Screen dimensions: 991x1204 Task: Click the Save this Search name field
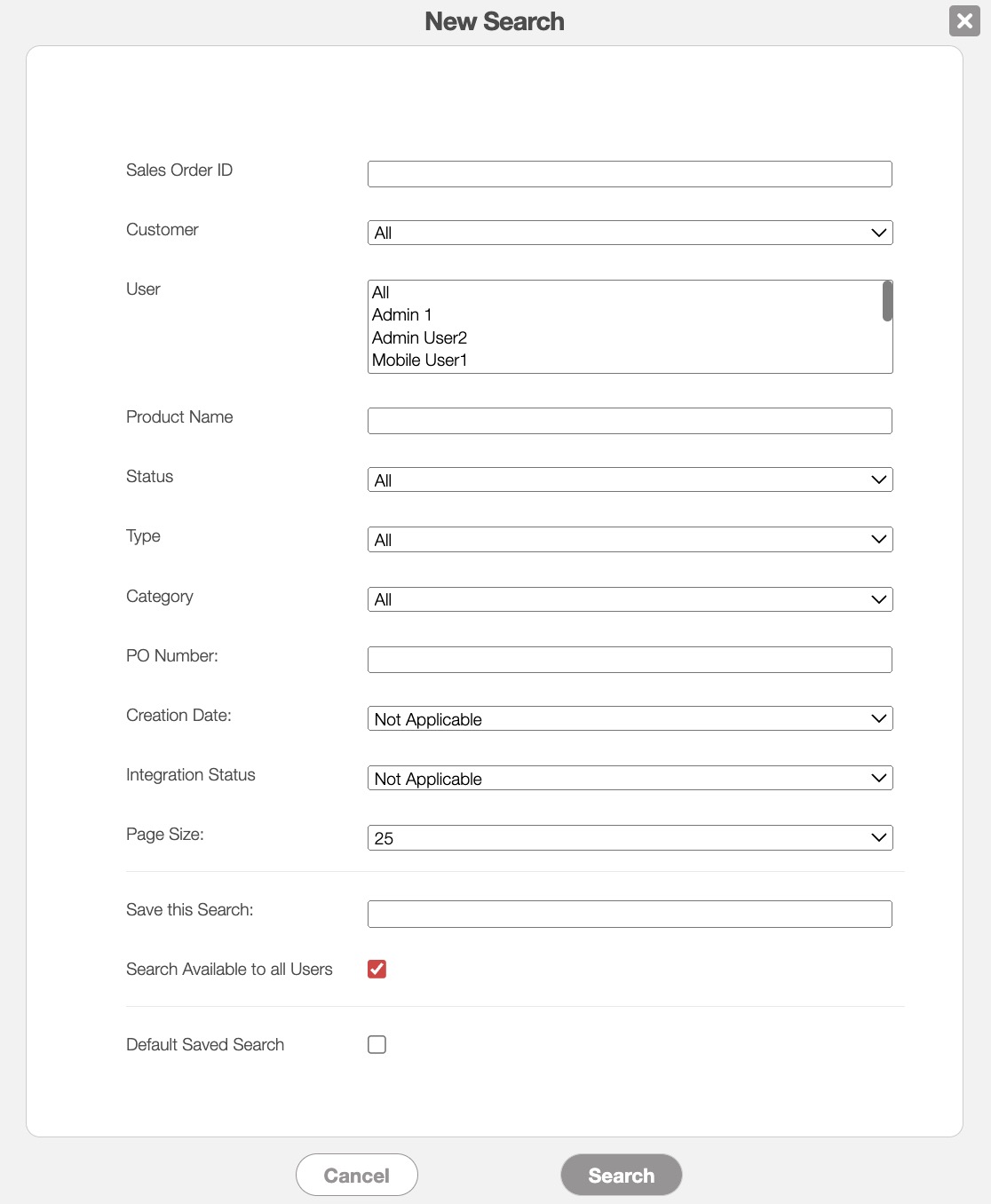click(x=630, y=915)
